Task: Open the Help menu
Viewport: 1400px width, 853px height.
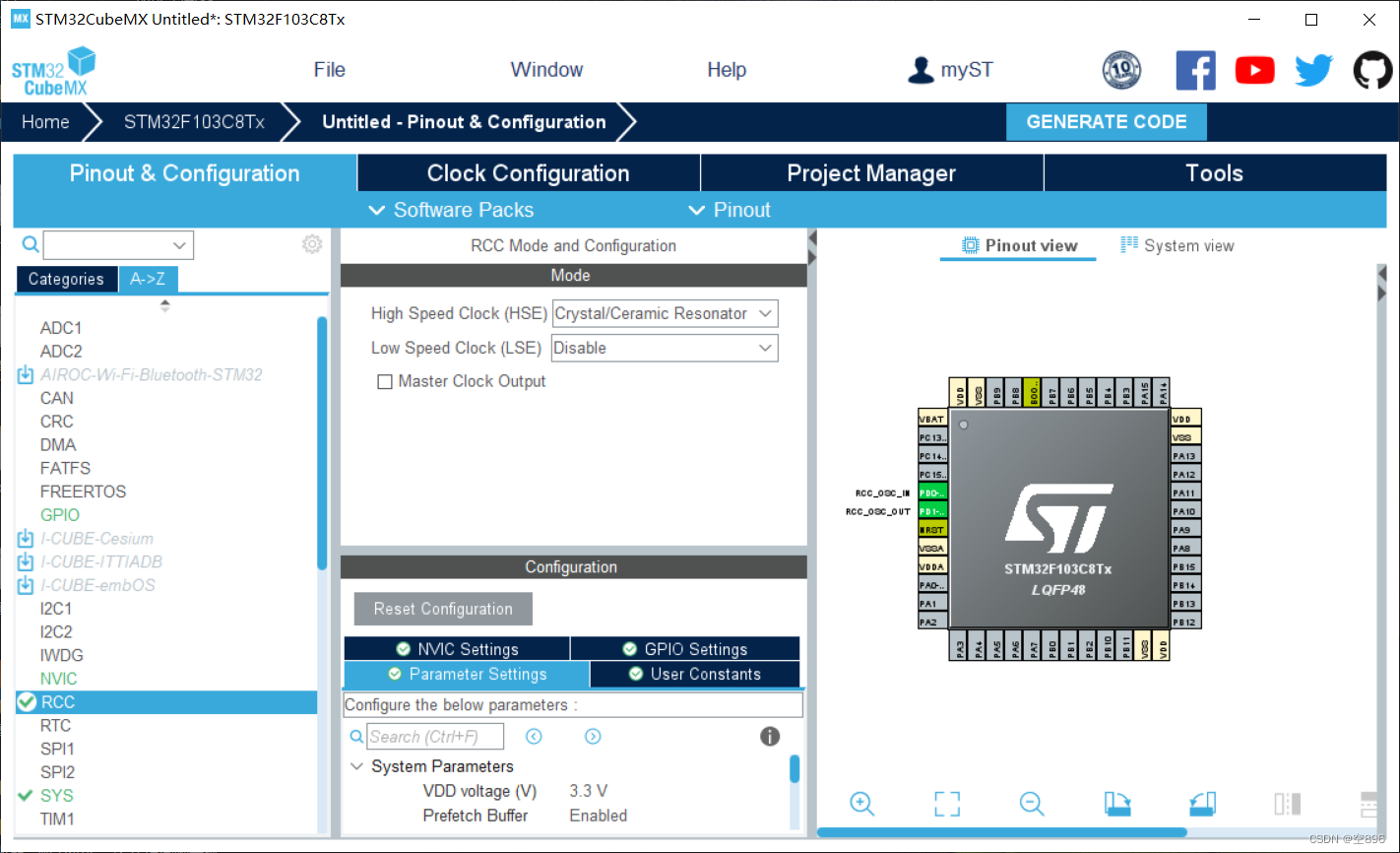Action: coord(727,70)
